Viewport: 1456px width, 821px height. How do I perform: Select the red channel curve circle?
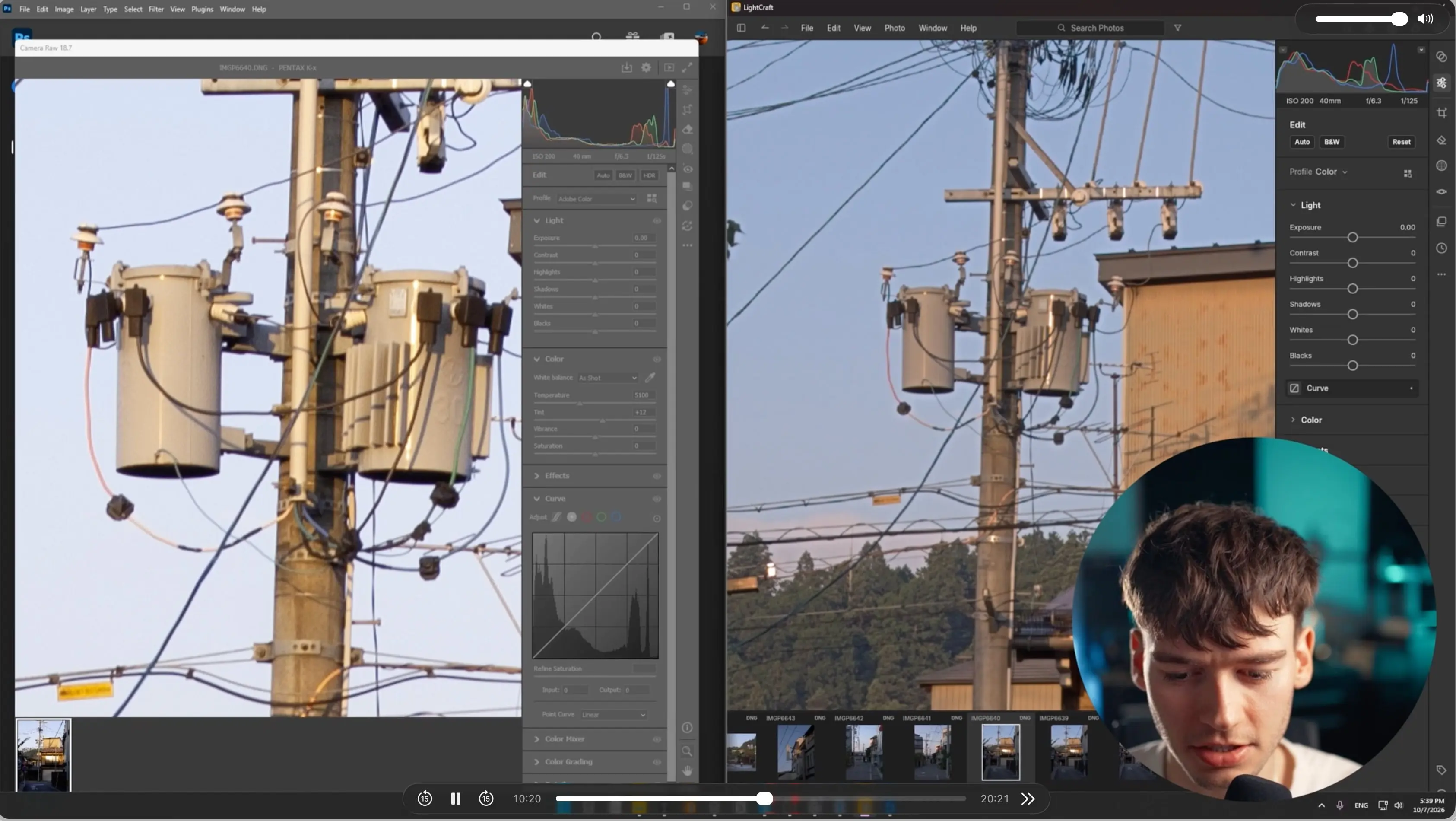click(x=587, y=517)
